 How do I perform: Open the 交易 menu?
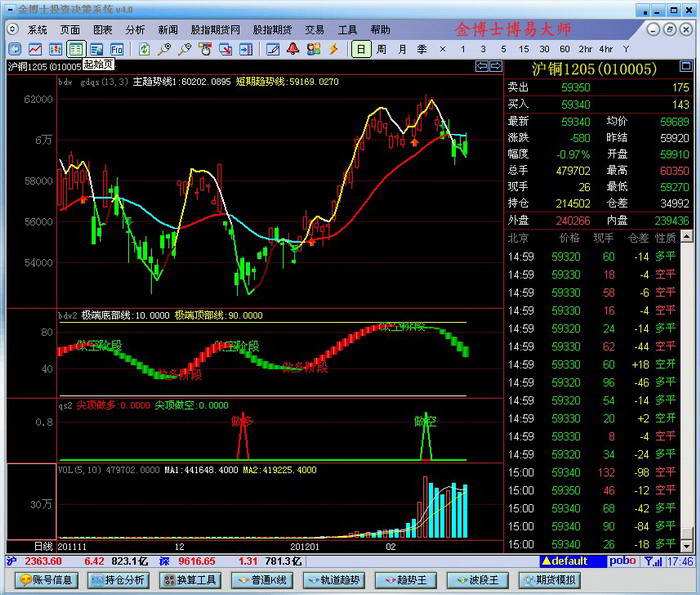pyautogui.click(x=314, y=30)
